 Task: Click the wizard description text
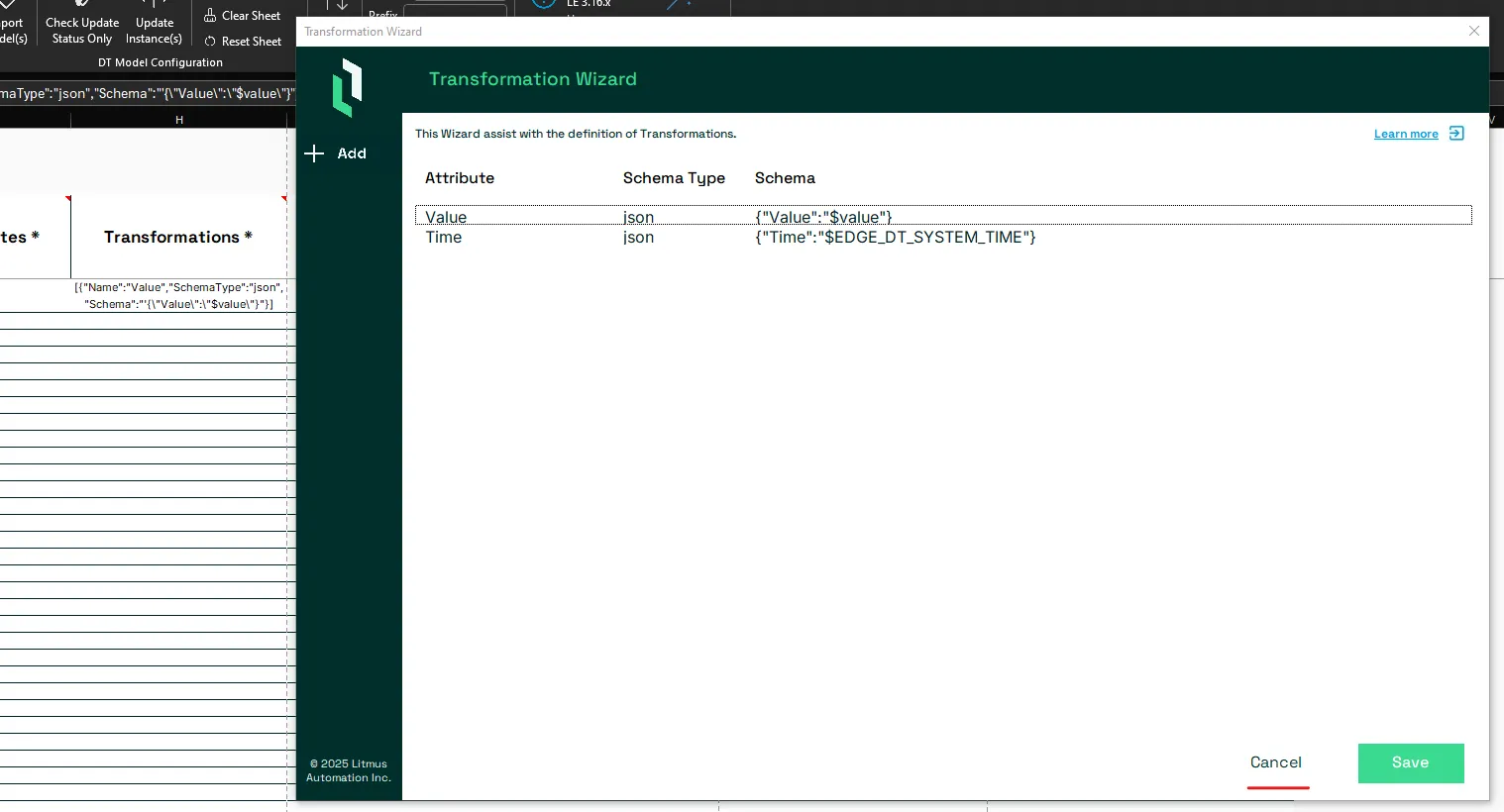(576, 134)
